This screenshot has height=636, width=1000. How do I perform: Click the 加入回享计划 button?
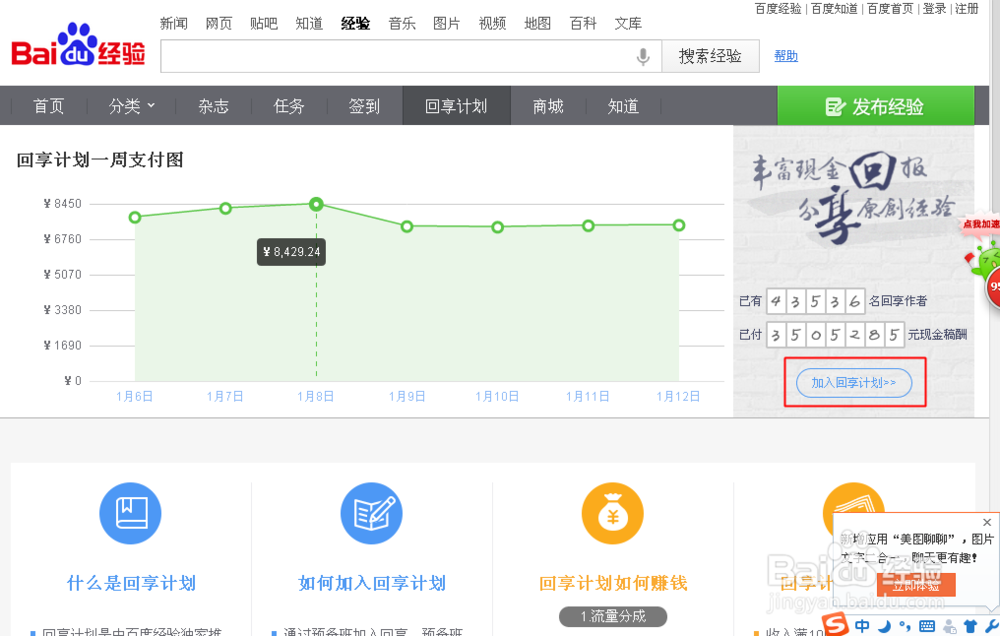pyautogui.click(x=854, y=382)
